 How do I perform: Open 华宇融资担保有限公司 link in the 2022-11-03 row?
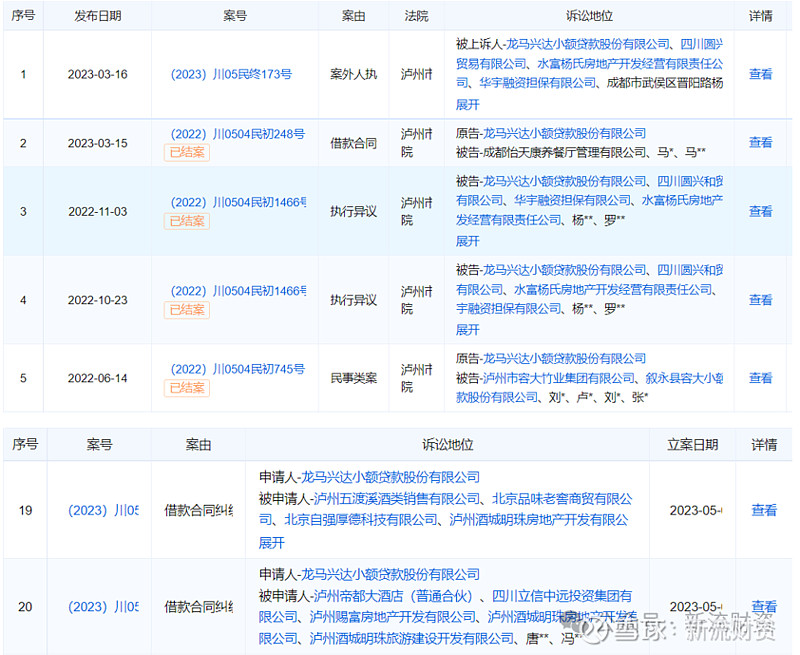(x=572, y=200)
